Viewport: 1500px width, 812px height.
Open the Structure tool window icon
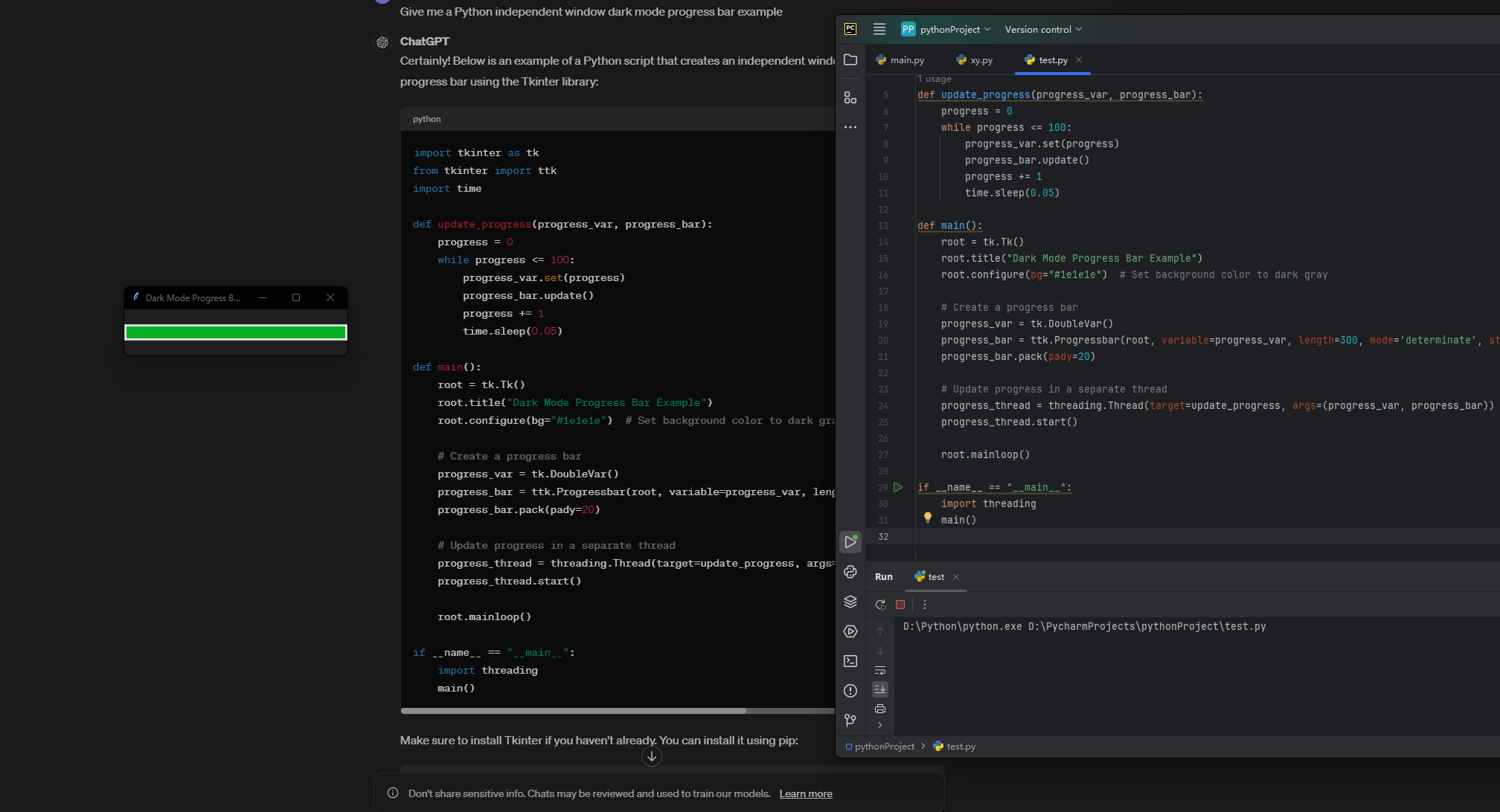(850, 98)
